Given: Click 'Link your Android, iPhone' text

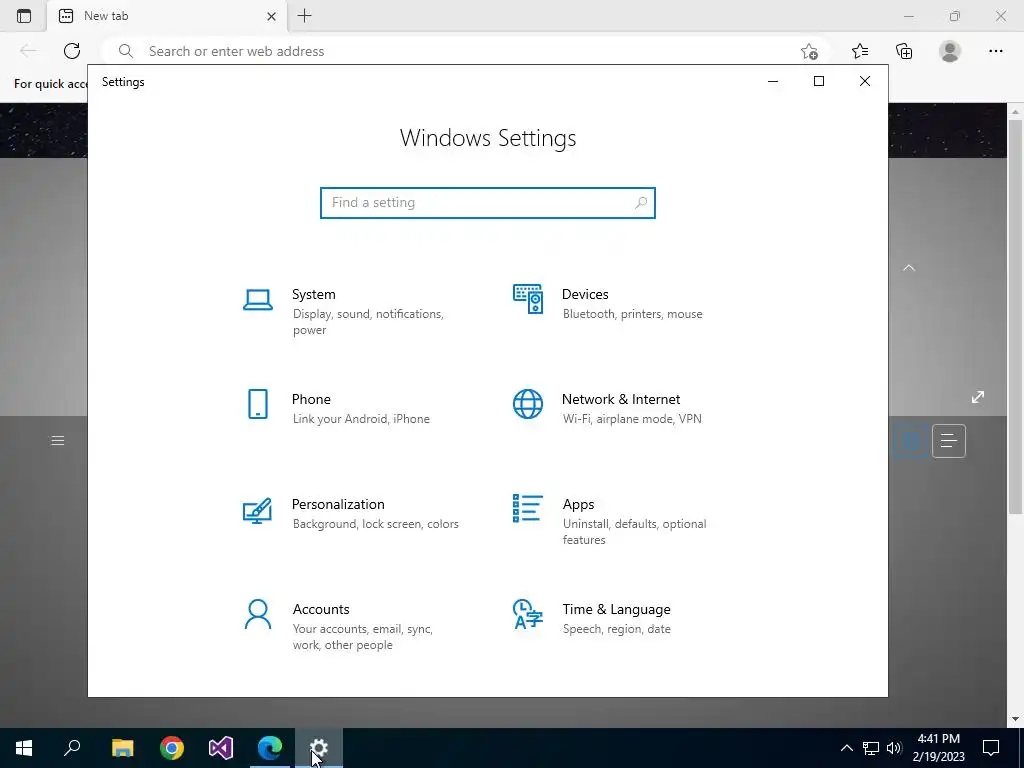Looking at the screenshot, I should [x=361, y=419].
